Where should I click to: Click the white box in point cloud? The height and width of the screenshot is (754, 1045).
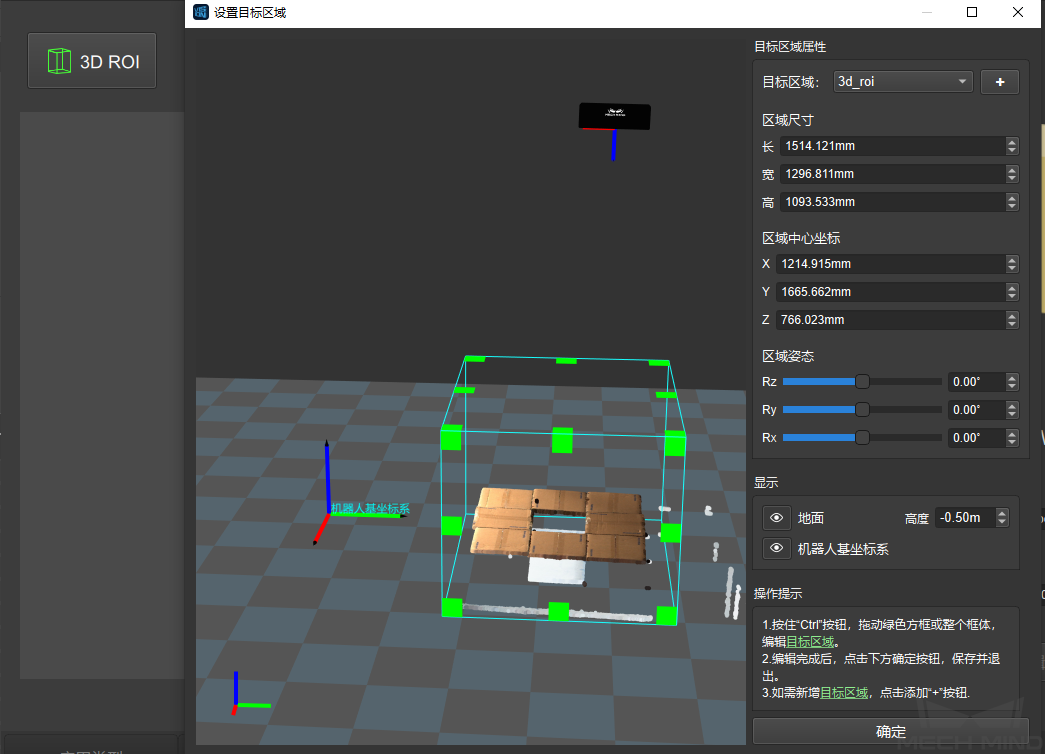[555, 570]
